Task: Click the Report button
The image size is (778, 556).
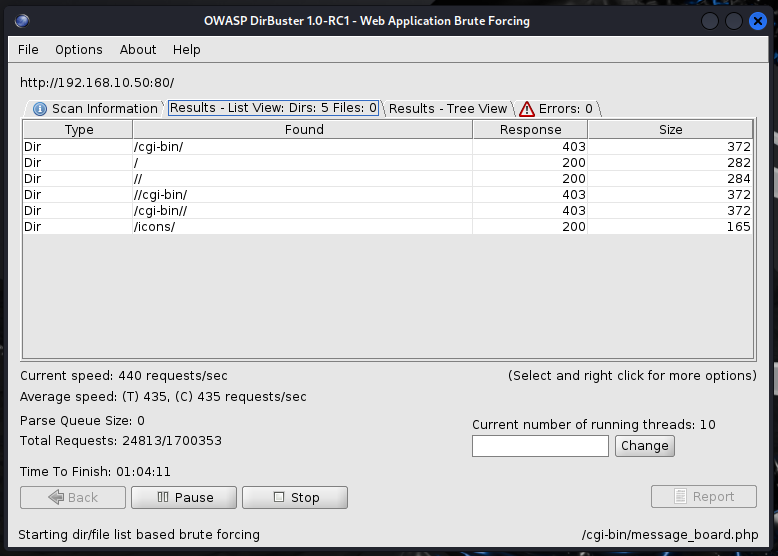Action: coord(704,496)
